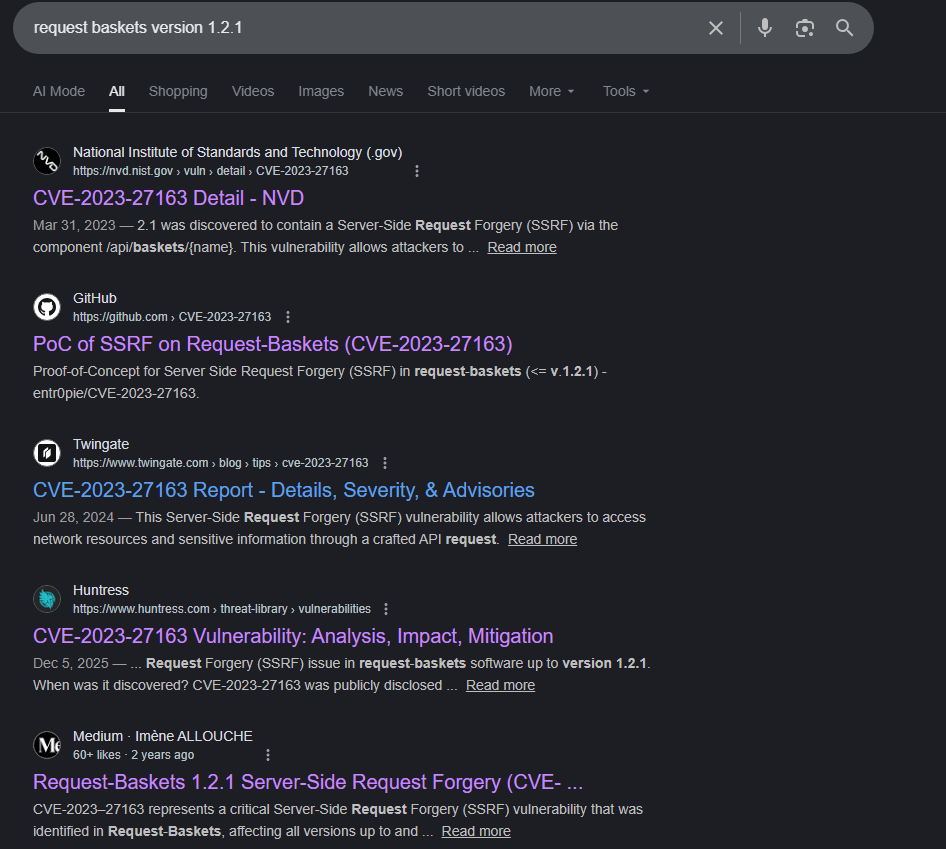Switch to AI Mode tab

(x=59, y=91)
